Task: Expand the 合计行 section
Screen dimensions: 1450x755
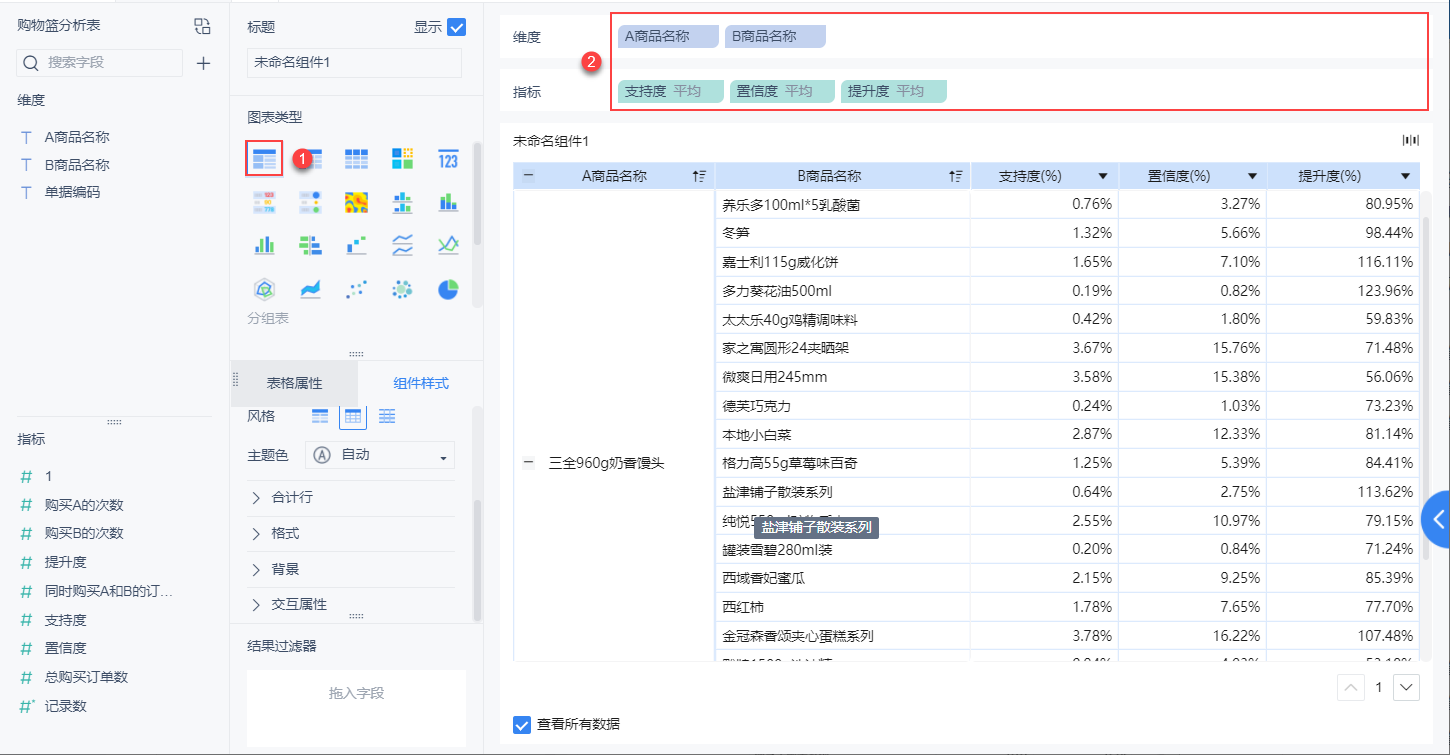Action: pyautogui.click(x=351, y=497)
